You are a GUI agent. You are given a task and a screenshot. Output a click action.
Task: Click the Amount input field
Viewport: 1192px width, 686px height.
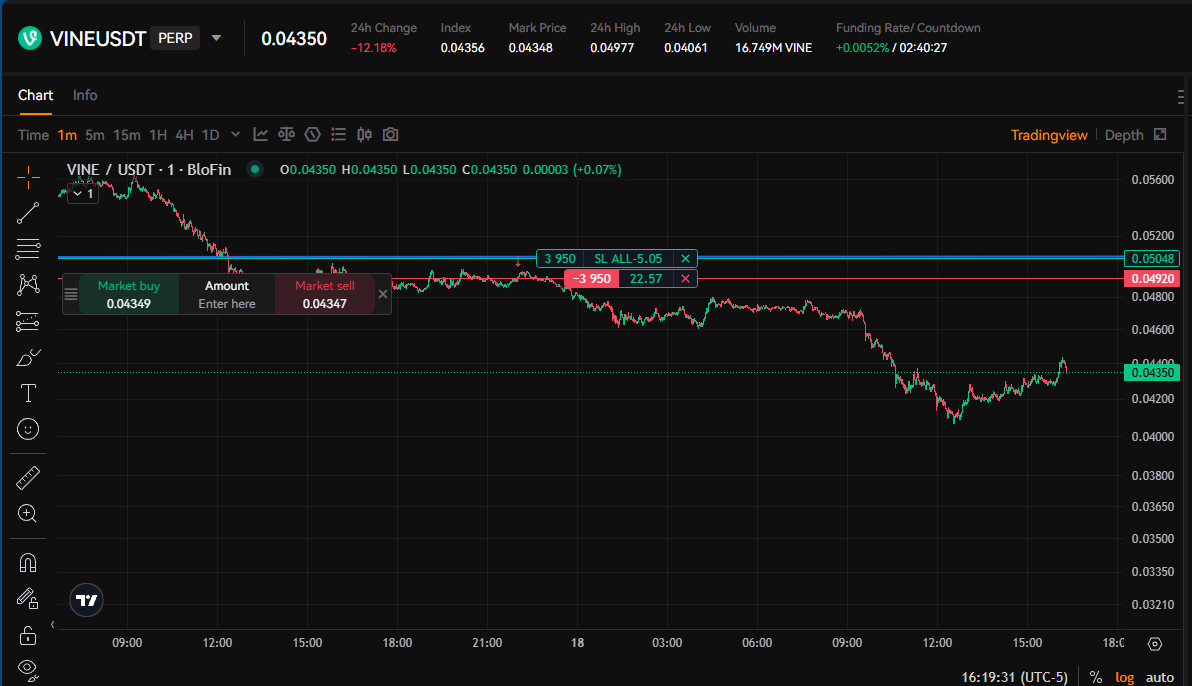pyautogui.click(x=227, y=294)
